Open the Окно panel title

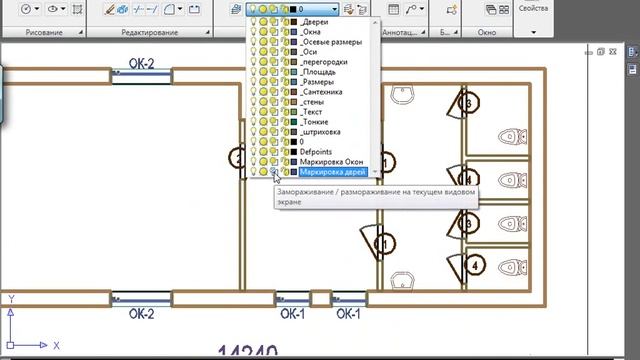coord(487,32)
